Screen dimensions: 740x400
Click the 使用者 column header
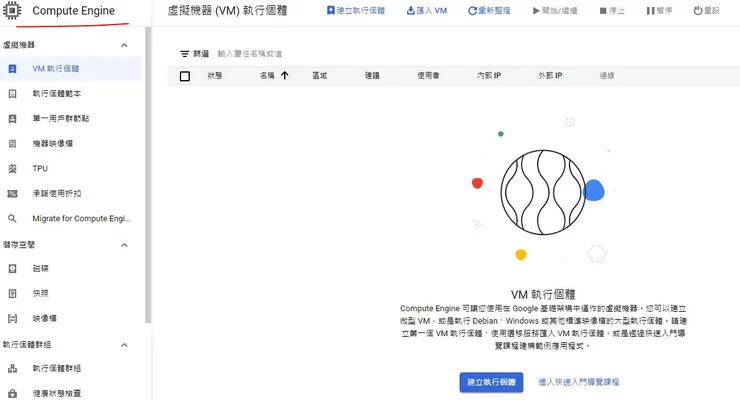tap(428, 75)
